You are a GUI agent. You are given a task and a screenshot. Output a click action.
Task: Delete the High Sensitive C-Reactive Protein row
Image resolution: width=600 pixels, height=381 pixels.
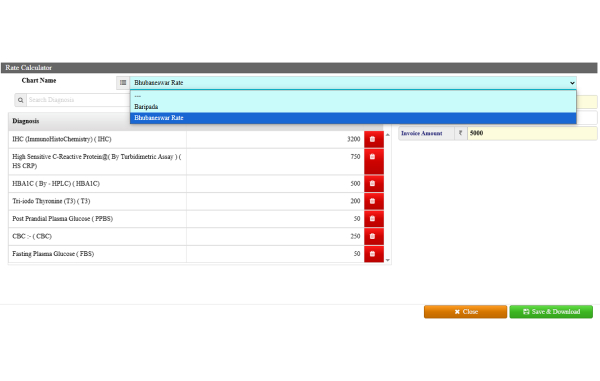pos(373,161)
